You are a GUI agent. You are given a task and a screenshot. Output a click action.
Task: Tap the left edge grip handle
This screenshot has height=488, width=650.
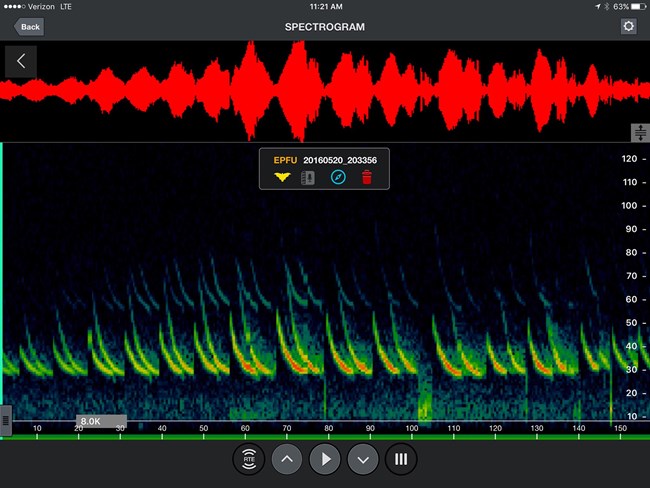coord(5,419)
